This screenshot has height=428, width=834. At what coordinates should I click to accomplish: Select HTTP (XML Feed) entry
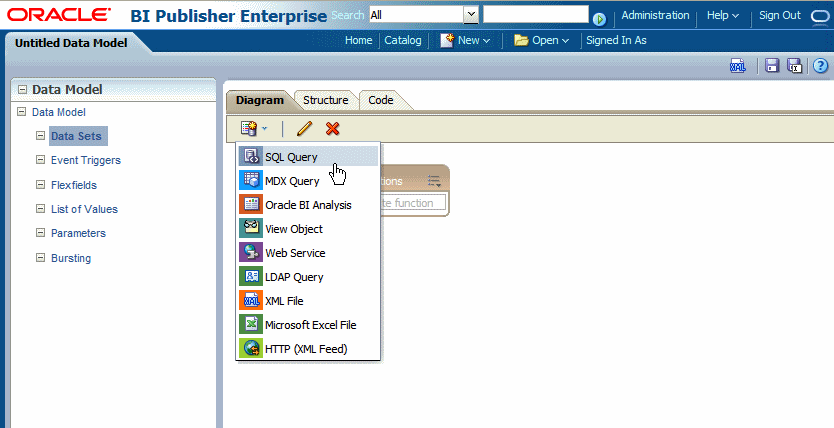pyautogui.click(x=308, y=348)
